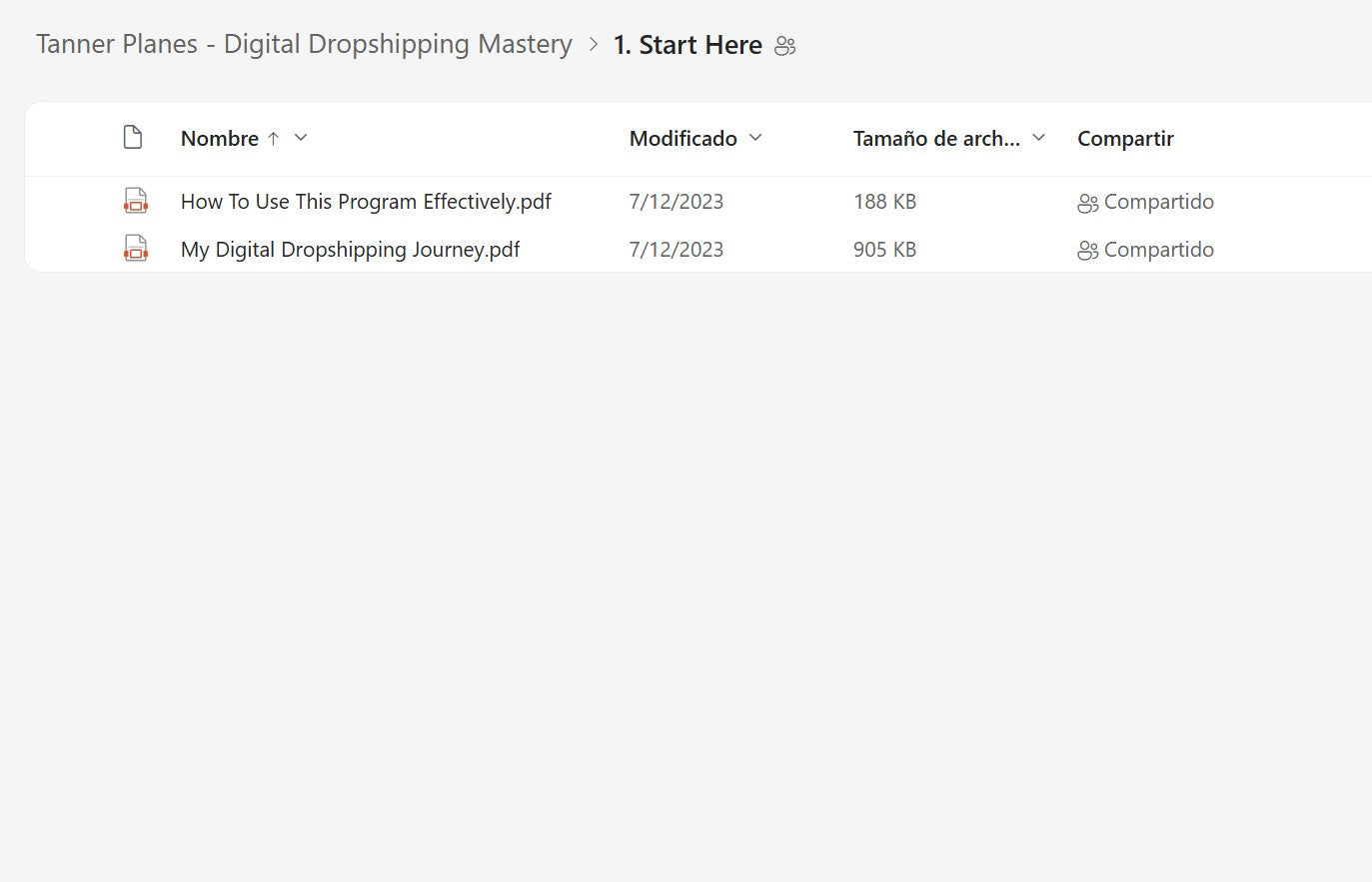Click Compartido for My Digital Dropshipping Journey

click(x=1157, y=250)
